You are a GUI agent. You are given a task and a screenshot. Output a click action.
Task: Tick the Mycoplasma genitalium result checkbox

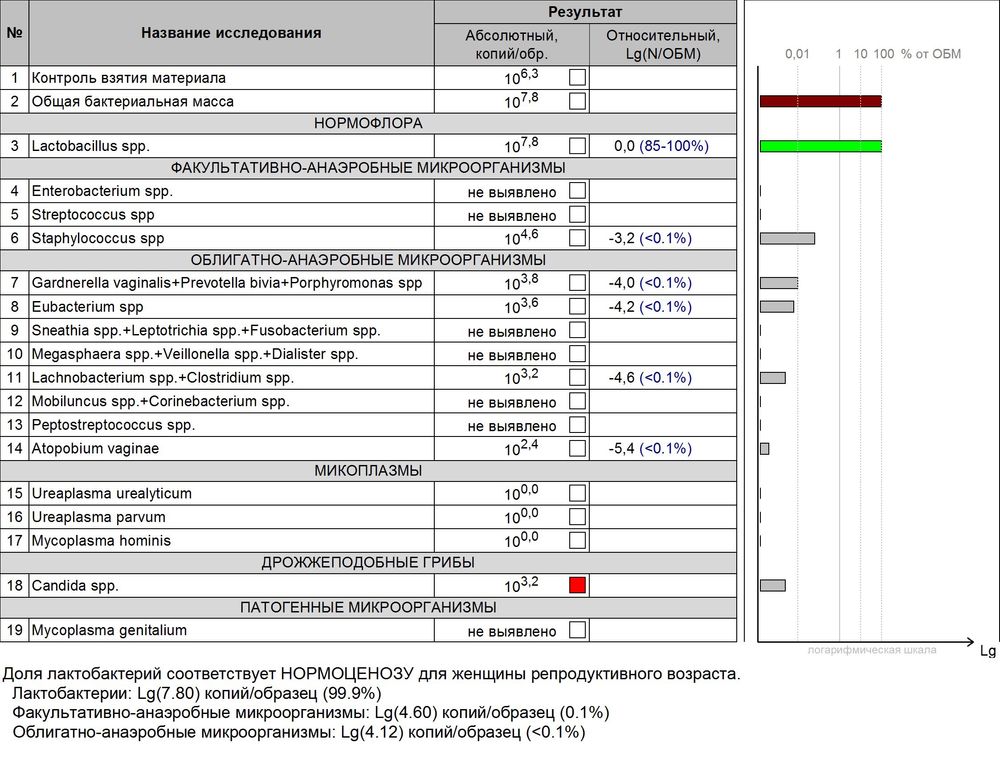point(577,630)
